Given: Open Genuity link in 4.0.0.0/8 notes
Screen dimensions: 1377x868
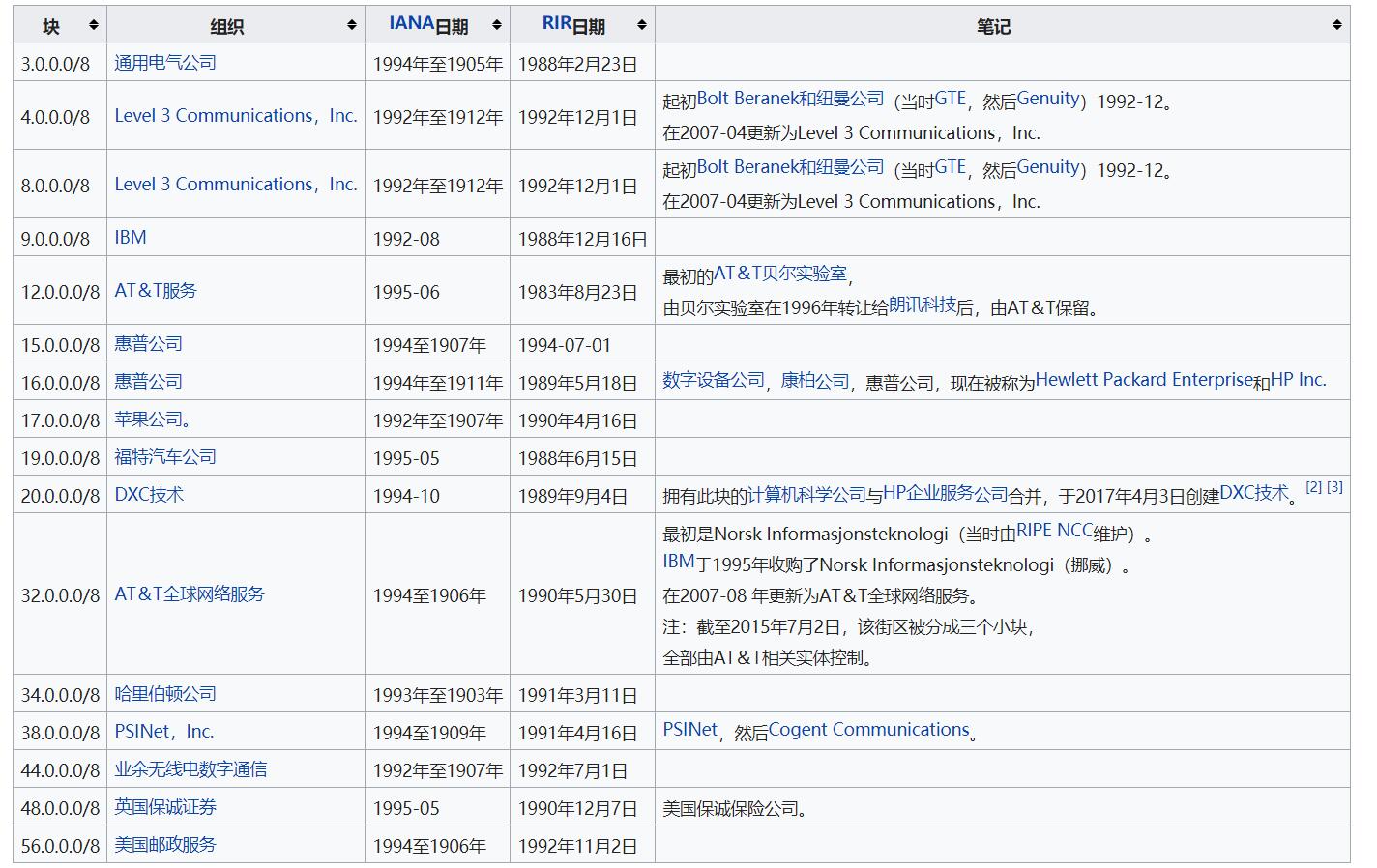Looking at the screenshot, I should pyautogui.click(x=1048, y=99).
